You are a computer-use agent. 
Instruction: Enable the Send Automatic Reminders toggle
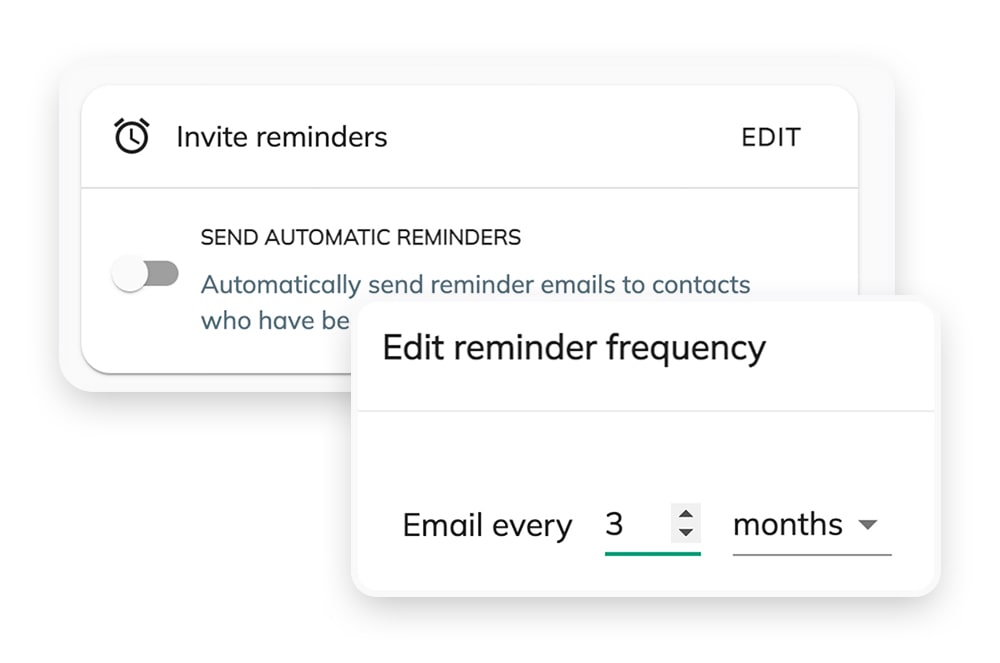[147, 273]
